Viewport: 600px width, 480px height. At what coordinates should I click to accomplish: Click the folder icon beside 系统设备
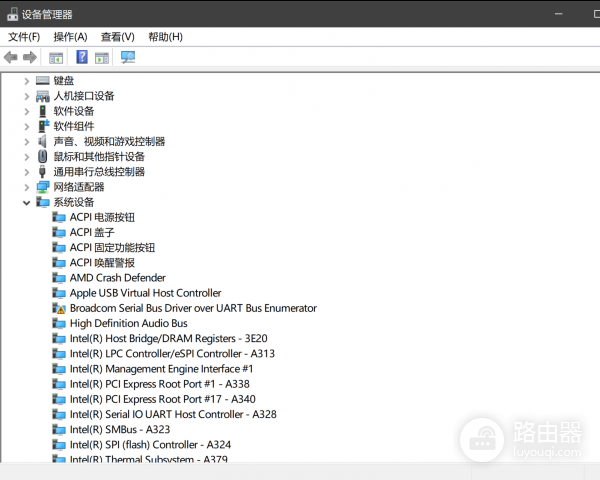43,202
